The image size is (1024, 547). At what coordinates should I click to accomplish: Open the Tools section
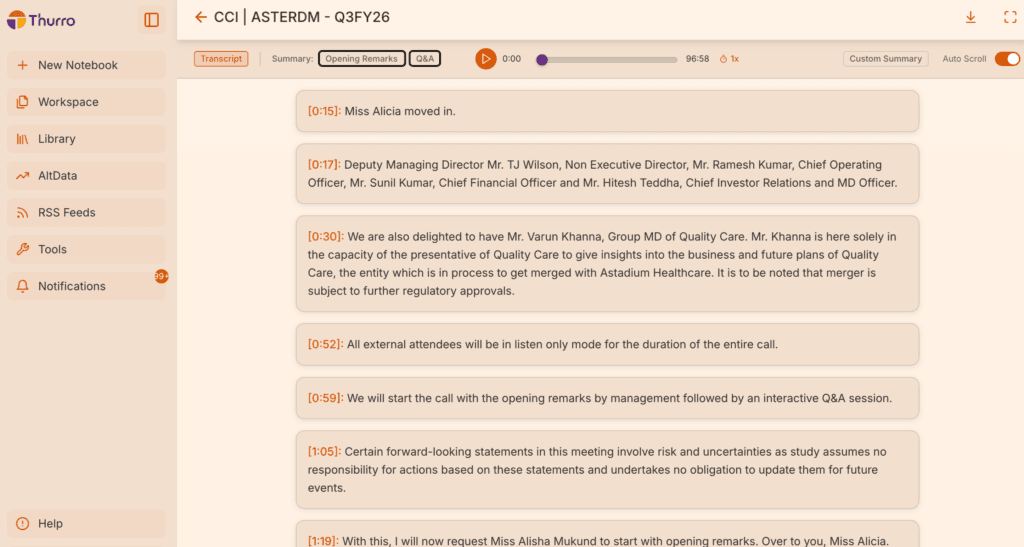[52, 249]
